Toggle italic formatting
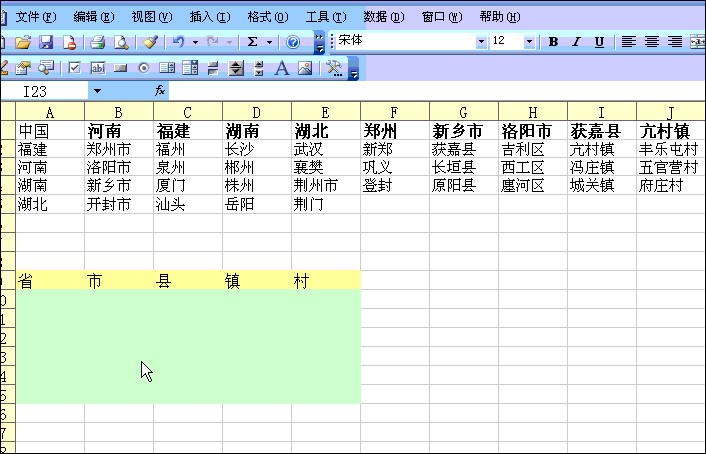 (576, 42)
